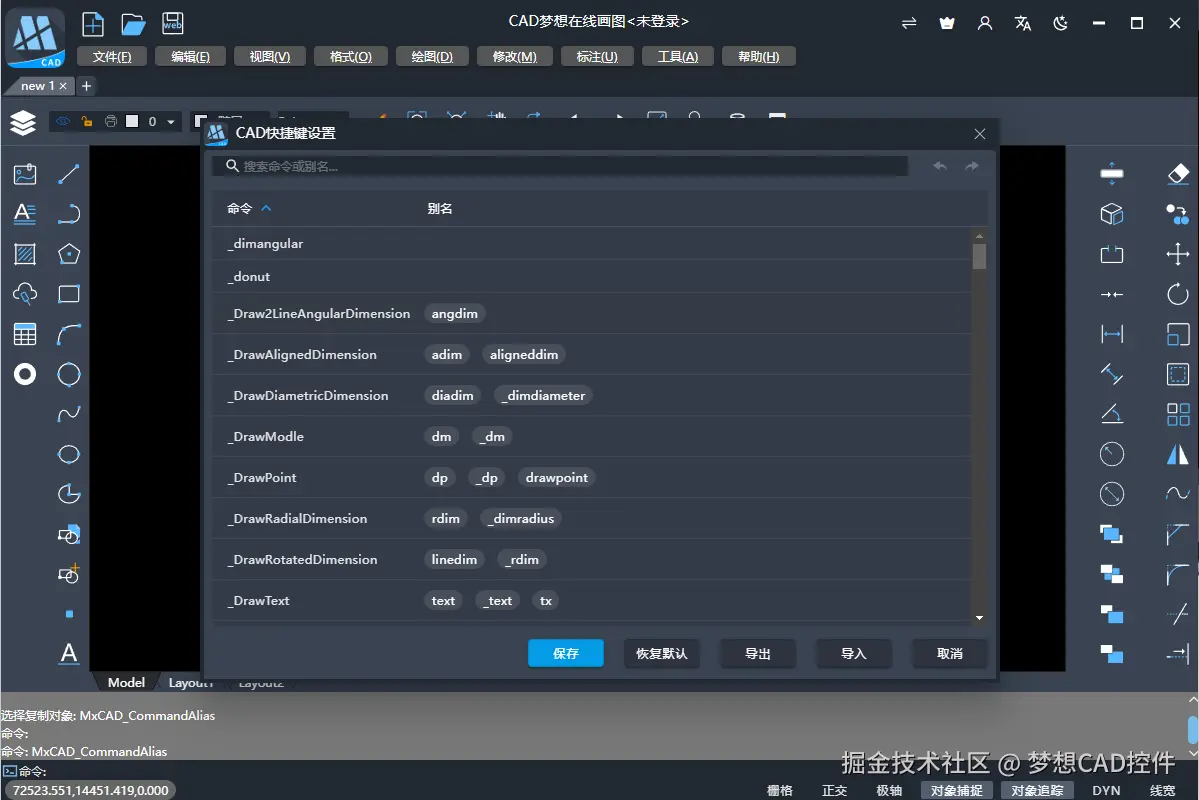Viewport: 1199px width, 800px height.
Task: Switch to the Model tab
Action: pyautogui.click(x=126, y=683)
